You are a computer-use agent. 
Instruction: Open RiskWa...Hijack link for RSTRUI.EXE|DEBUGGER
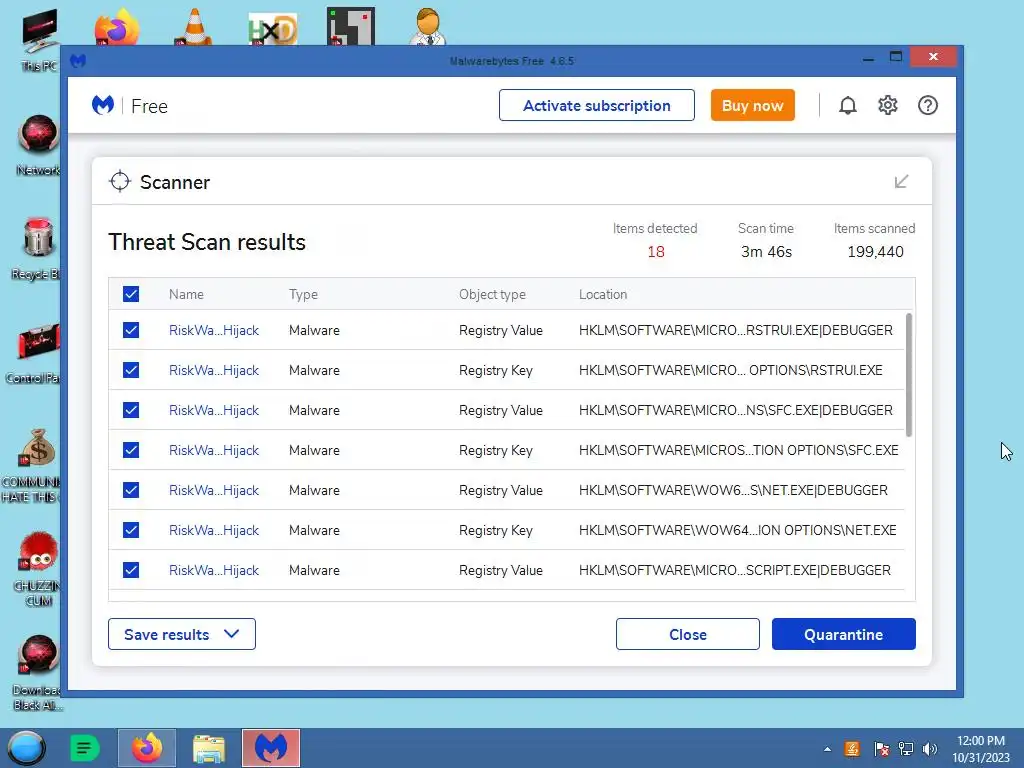214,330
